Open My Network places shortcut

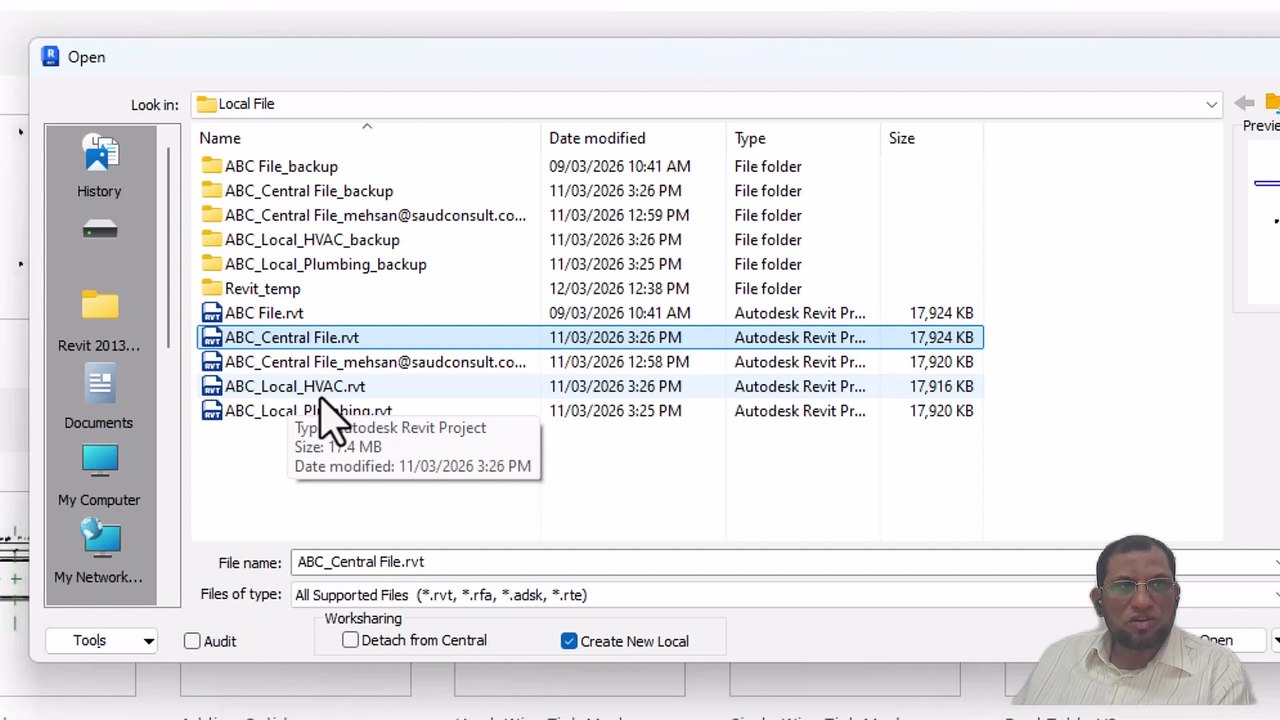[x=99, y=552]
